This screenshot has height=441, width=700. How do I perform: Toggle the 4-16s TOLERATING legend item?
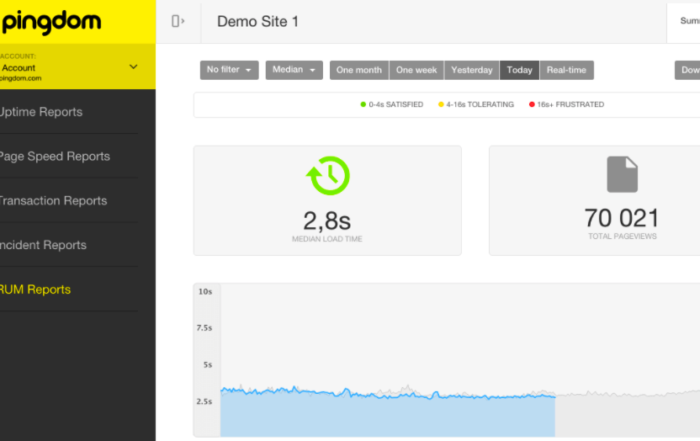476,104
